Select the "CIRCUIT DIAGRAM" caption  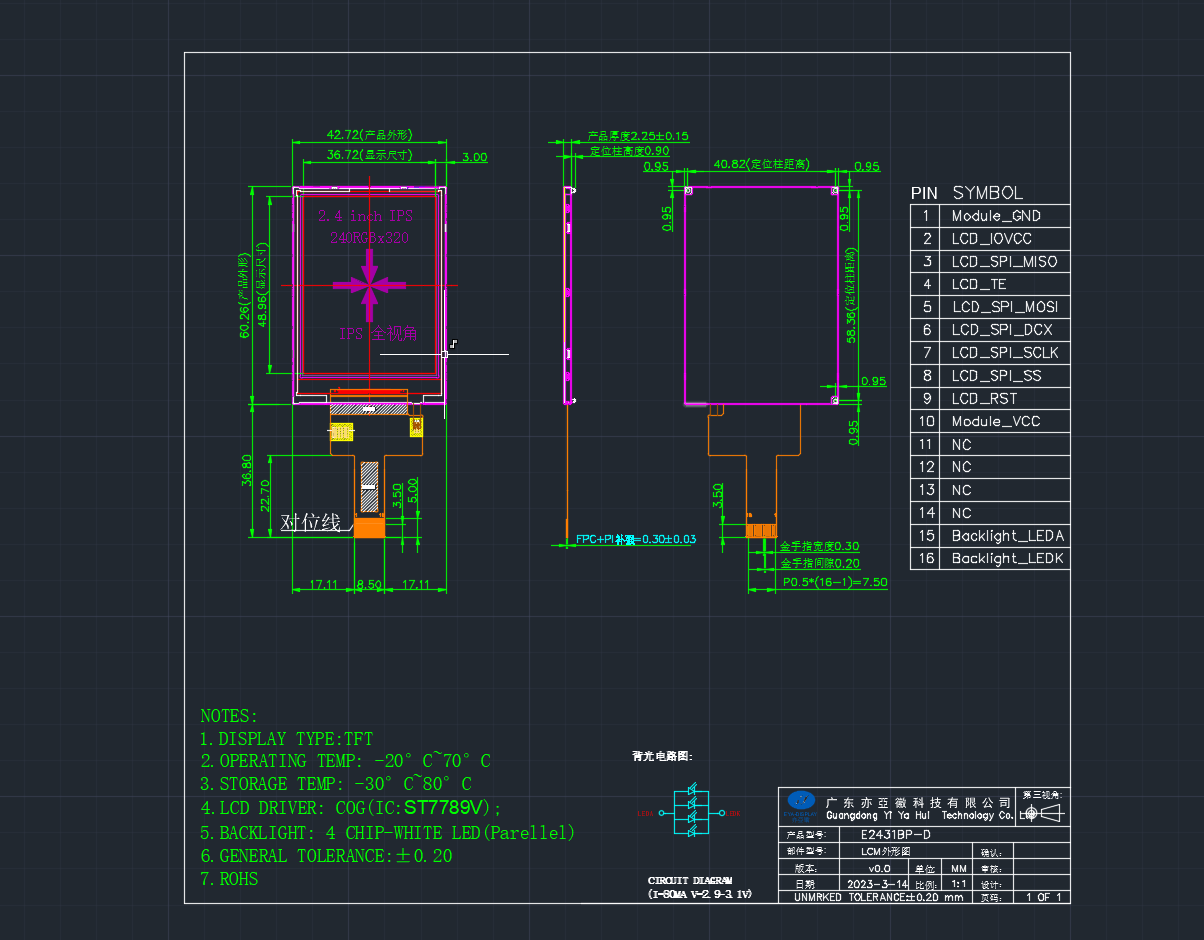coord(689,880)
